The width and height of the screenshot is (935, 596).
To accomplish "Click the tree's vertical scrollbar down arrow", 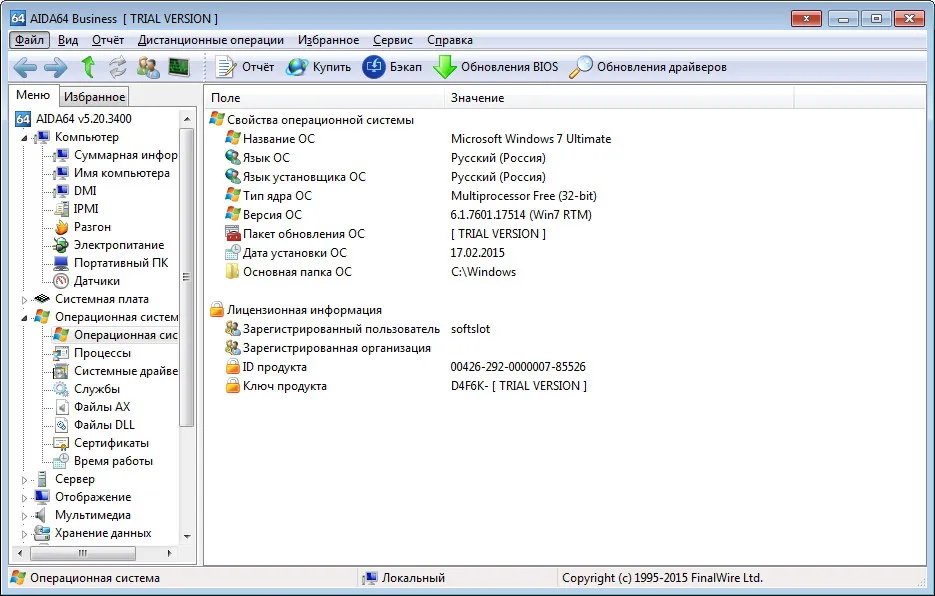I will tap(187, 536).
